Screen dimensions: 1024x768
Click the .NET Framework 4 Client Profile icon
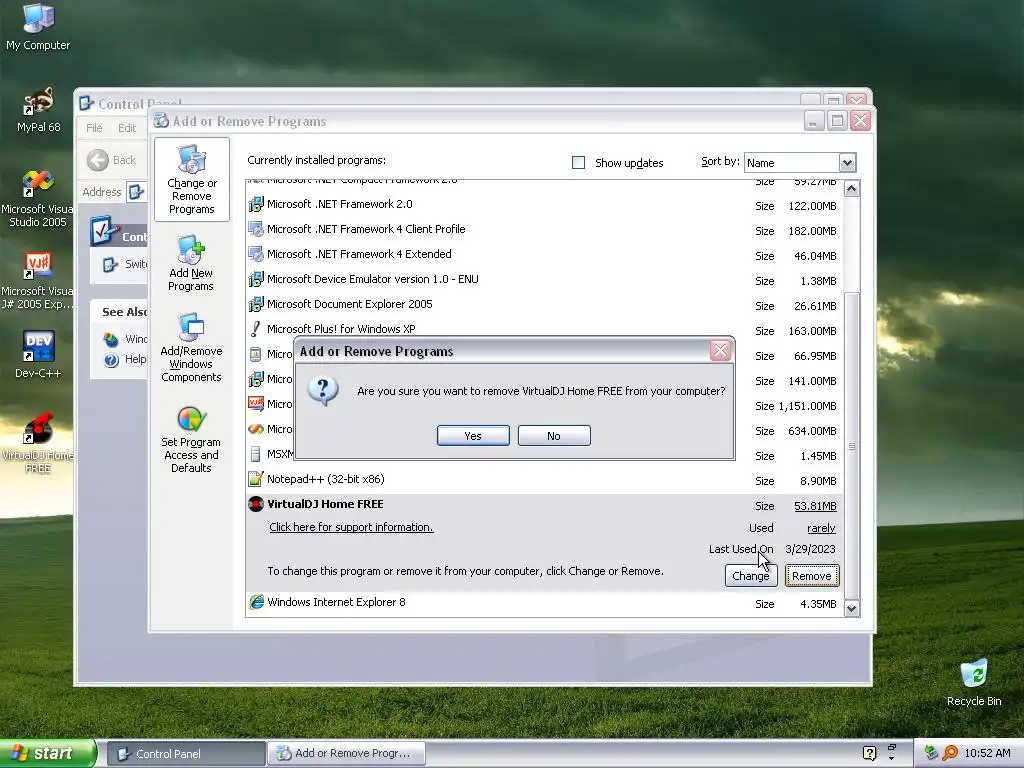click(x=256, y=229)
